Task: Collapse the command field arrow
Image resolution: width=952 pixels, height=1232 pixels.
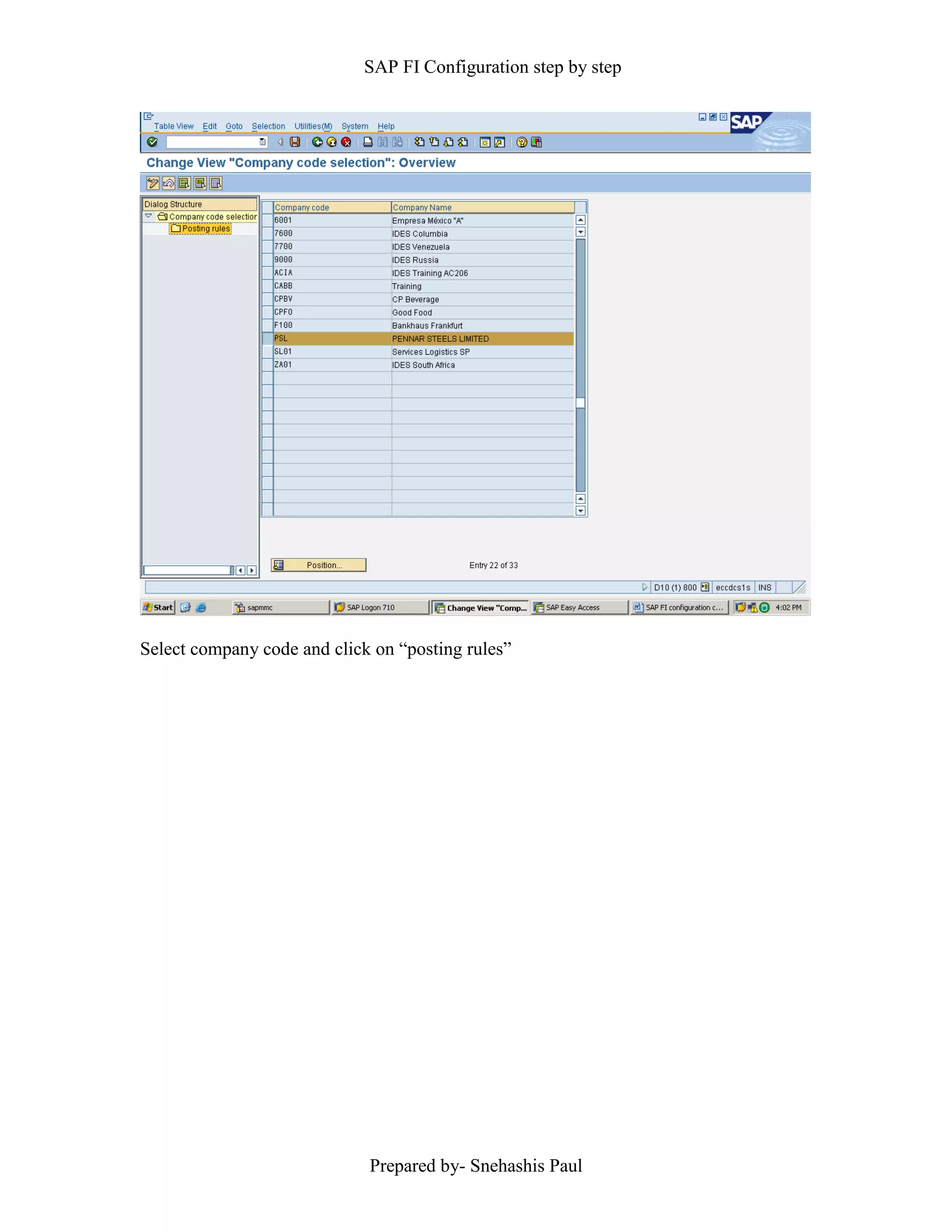Action: click(x=280, y=142)
